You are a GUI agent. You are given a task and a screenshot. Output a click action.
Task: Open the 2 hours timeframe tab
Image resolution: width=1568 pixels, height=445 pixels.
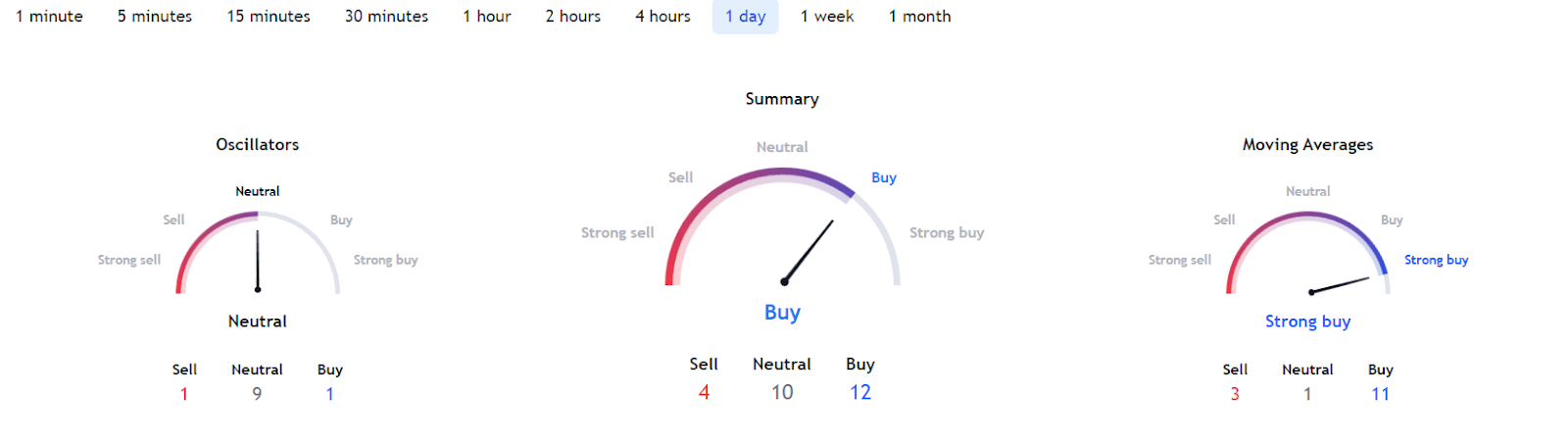pyautogui.click(x=573, y=17)
